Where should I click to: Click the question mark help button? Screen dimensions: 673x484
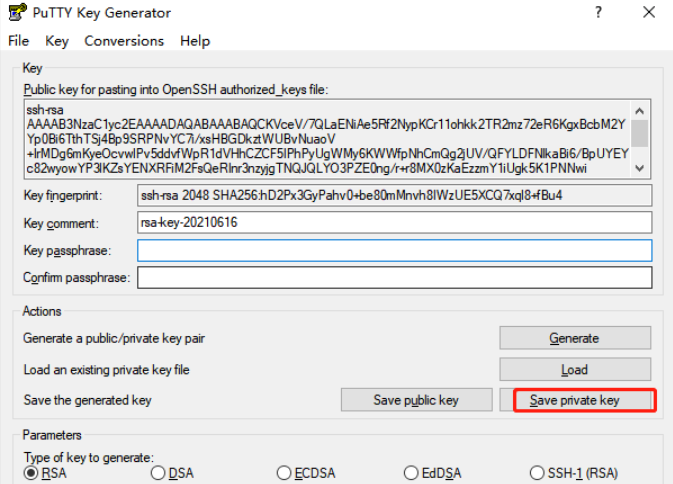tap(598, 13)
